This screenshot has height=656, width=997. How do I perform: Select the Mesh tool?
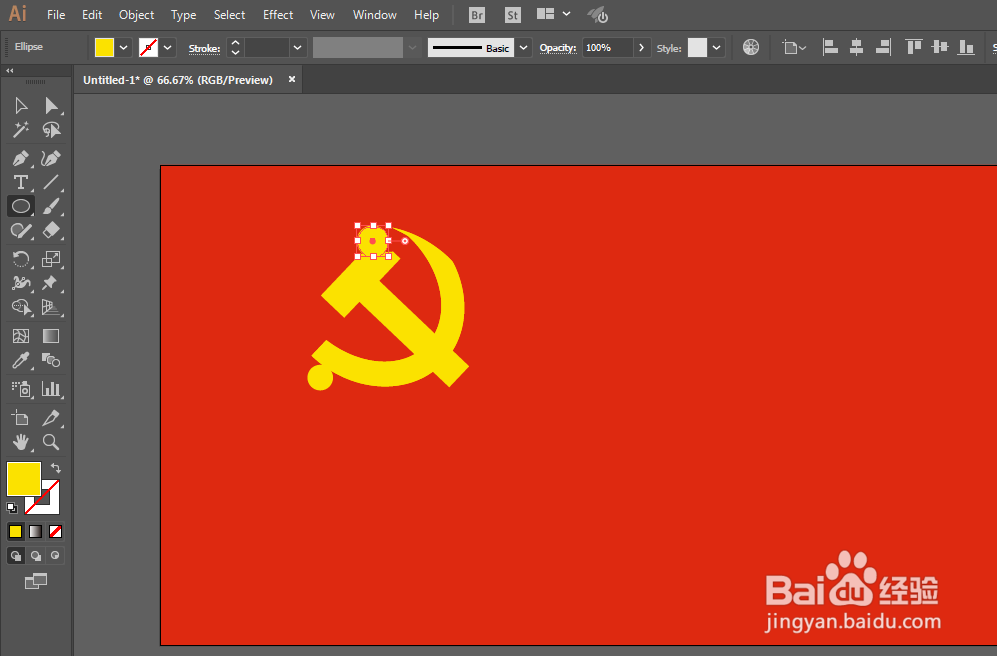pyautogui.click(x=20, y=336)
